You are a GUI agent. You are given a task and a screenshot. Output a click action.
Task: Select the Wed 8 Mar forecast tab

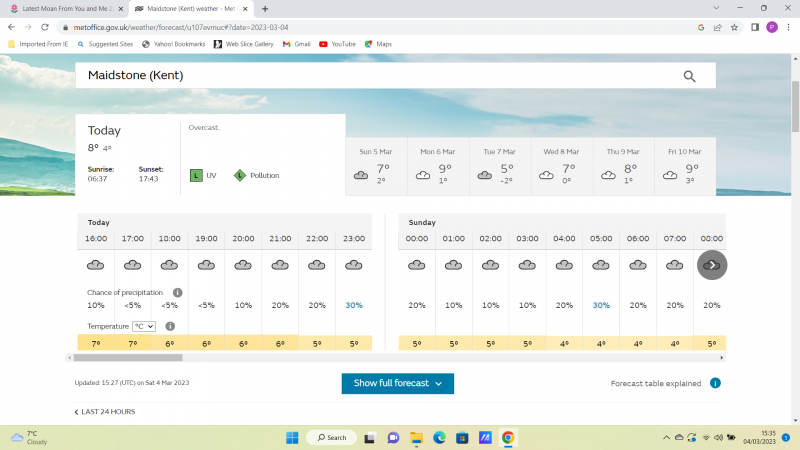561,166
